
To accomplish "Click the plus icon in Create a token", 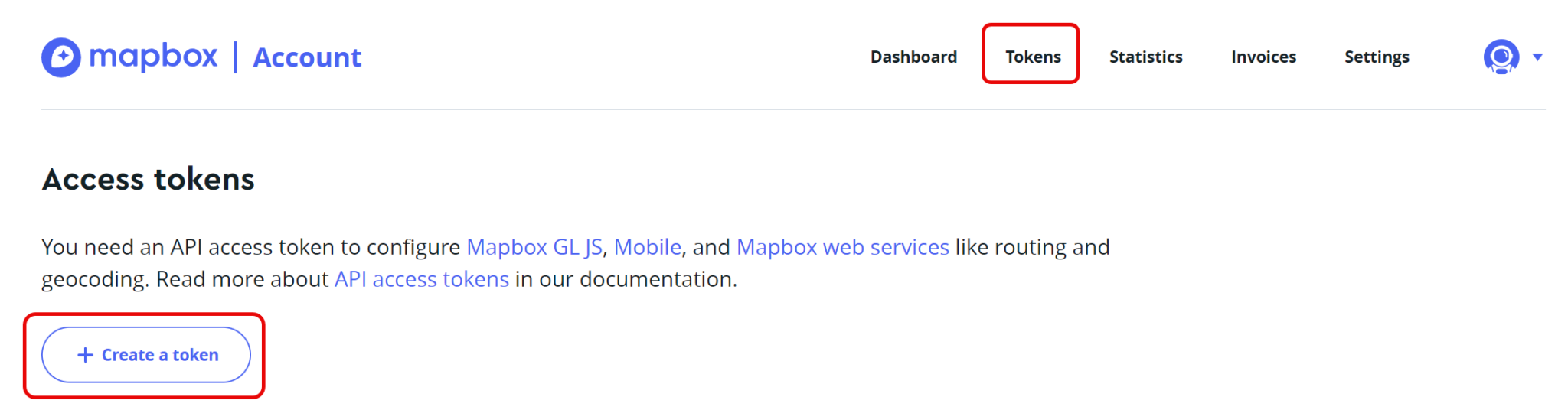I will pyautogui.click(x=85, y=355).
